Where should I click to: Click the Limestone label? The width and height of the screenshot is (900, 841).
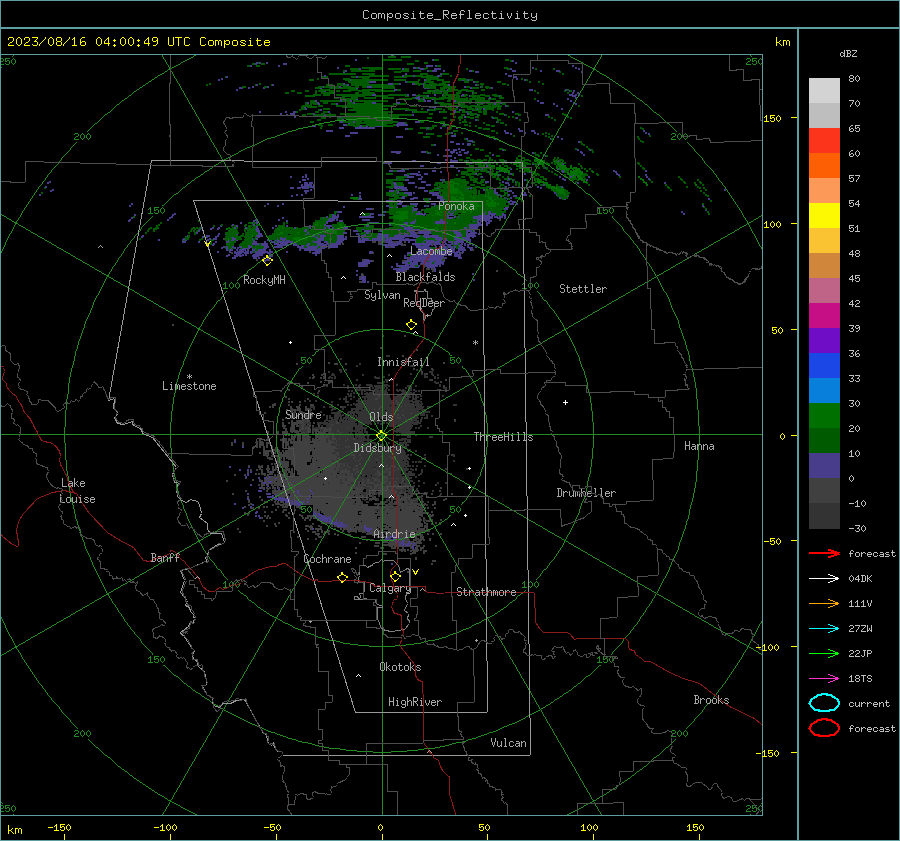(x=189, y=386)
